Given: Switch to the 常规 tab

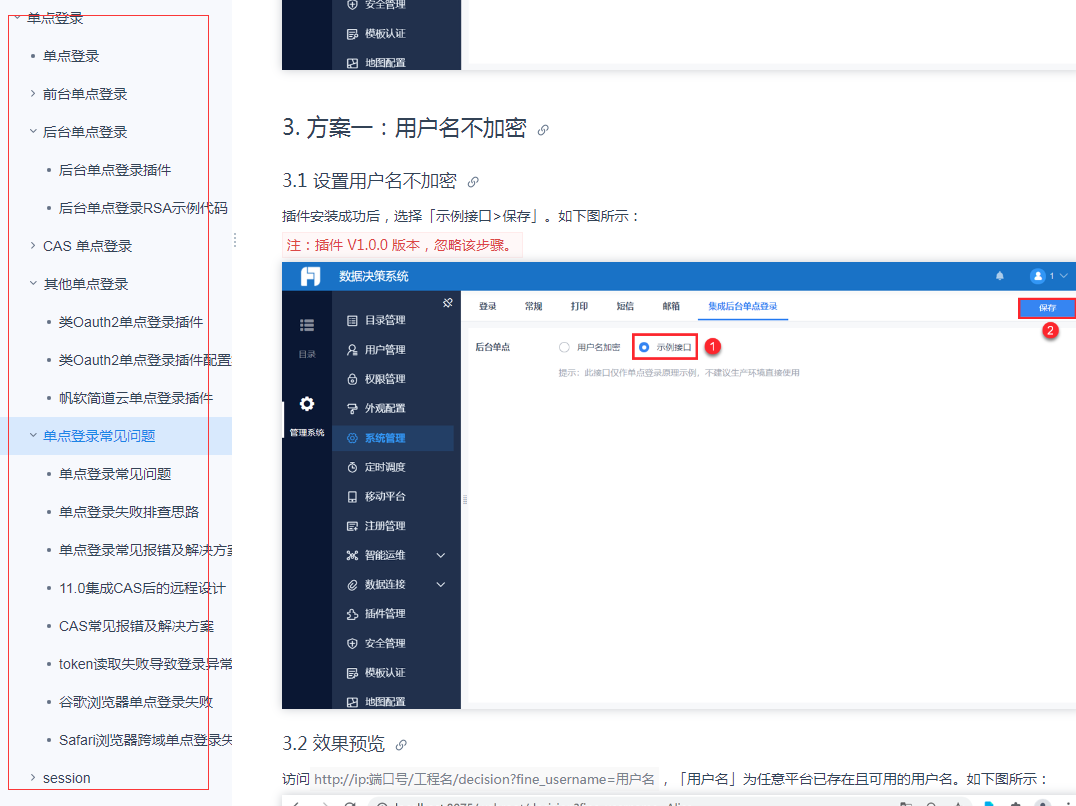Looking at the screenshot, I should pyautogui.click(x=533, y=306).
